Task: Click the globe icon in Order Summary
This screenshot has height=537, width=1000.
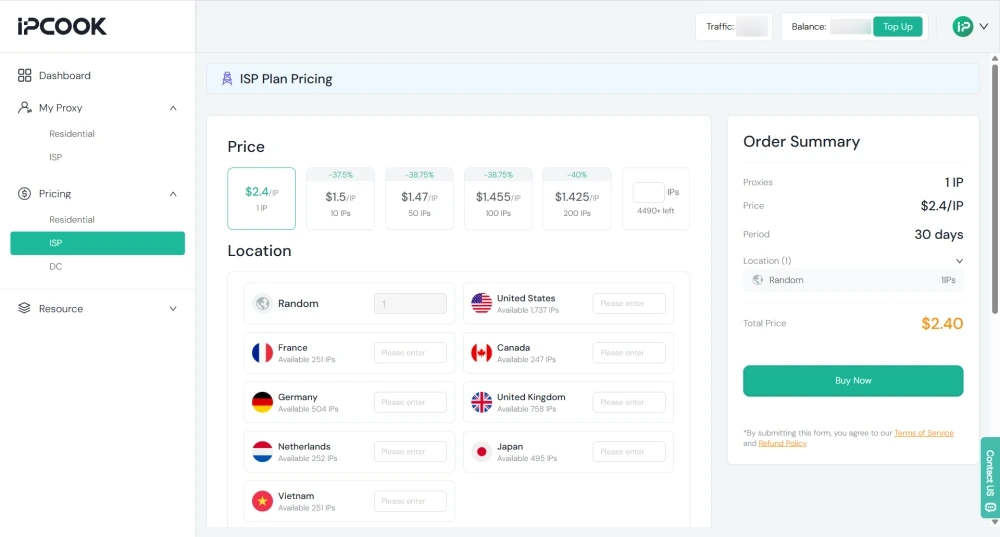Action: (x=758, y=280)
